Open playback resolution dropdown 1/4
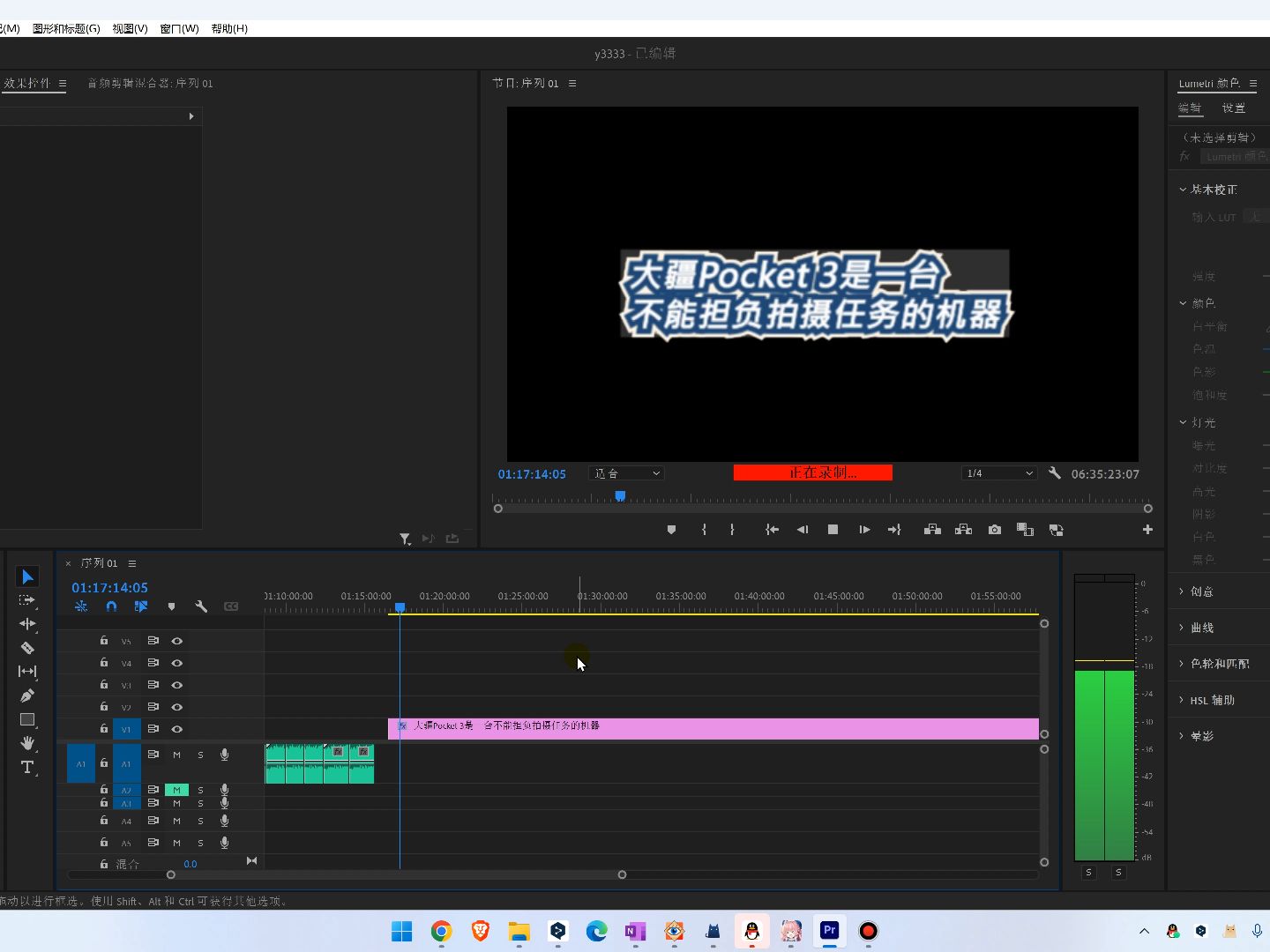 pyautogui.click(x=999, y=473)
